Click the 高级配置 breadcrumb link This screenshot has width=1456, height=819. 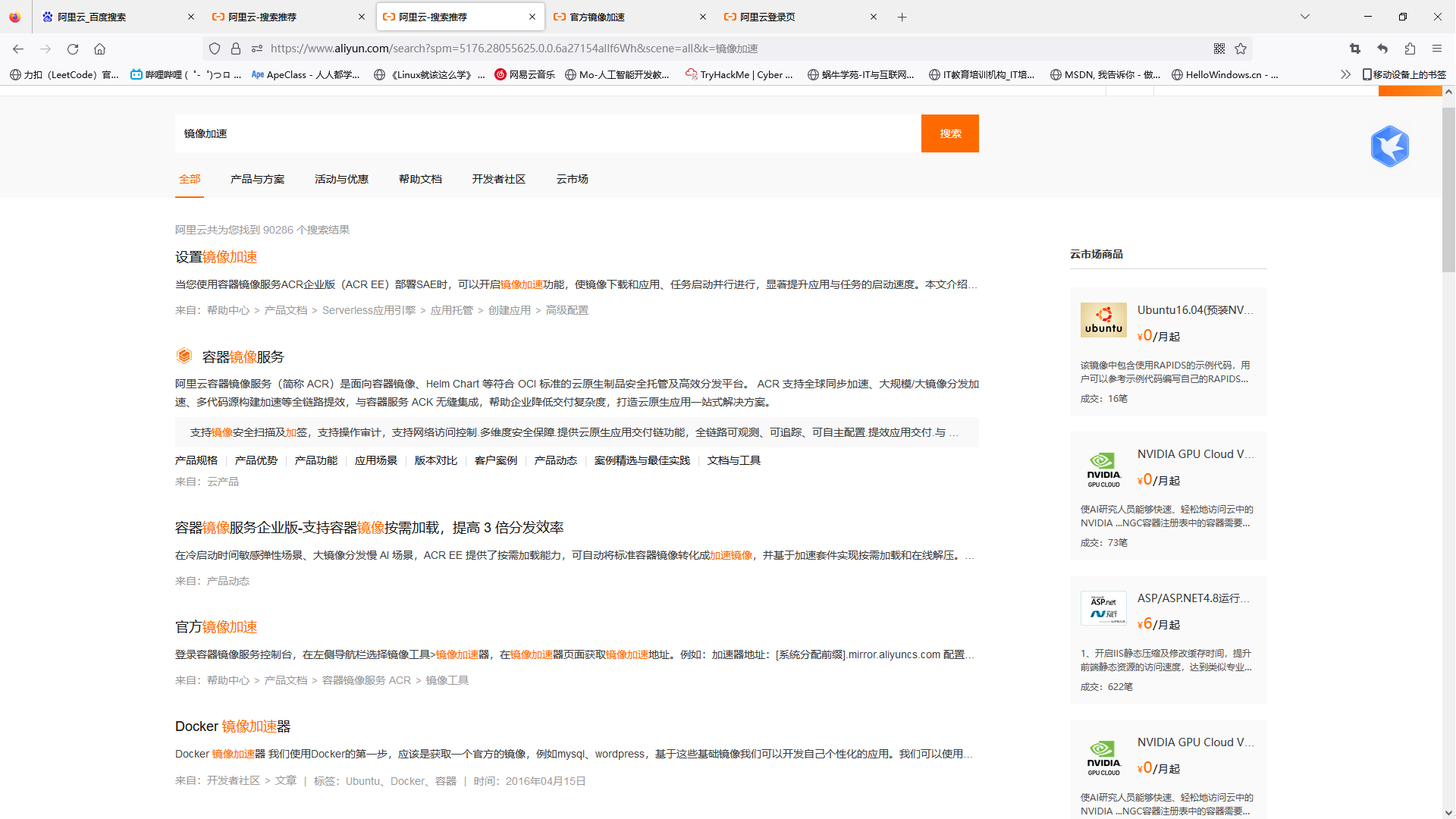point(567,310)
